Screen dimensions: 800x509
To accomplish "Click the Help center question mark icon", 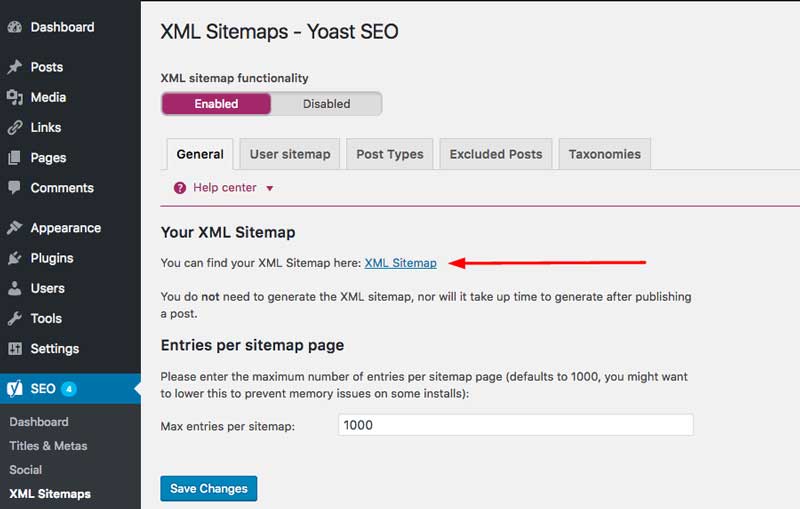I will [x=180, y=188].
